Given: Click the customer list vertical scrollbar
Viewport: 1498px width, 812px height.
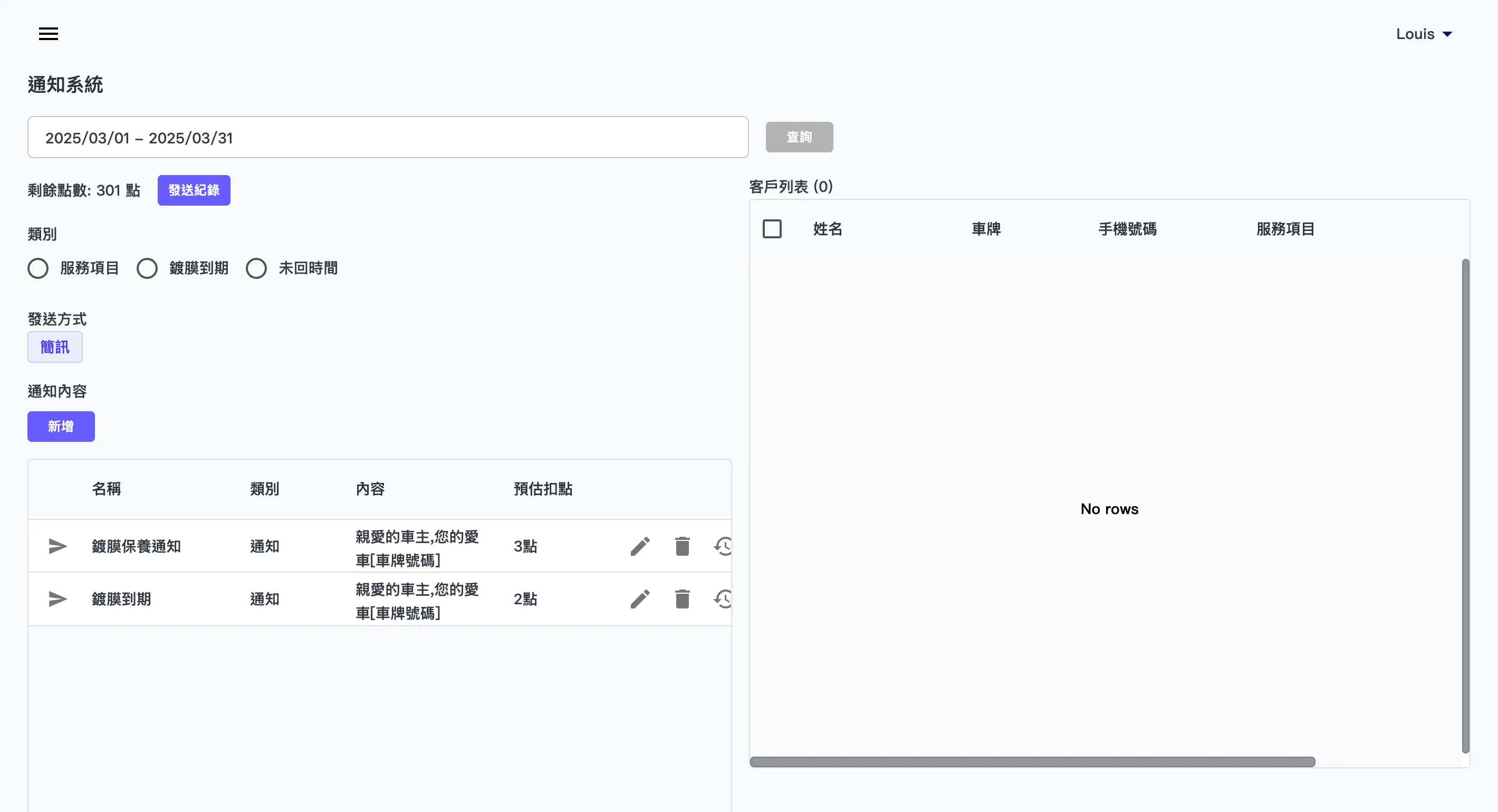Looking at the screenshot, I should 1465,506.
